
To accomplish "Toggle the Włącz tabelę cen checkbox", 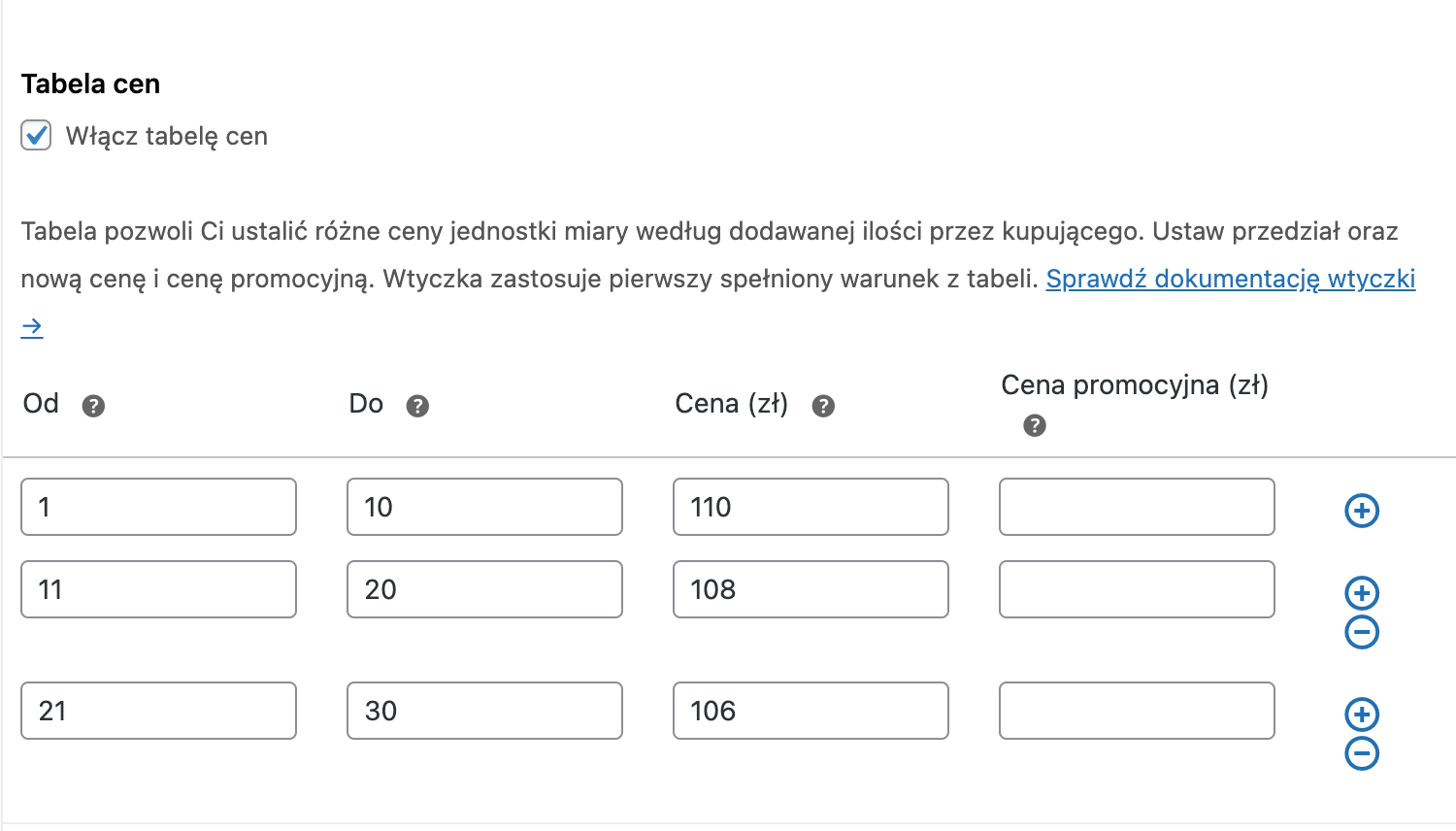I will [x=36, y=135].
